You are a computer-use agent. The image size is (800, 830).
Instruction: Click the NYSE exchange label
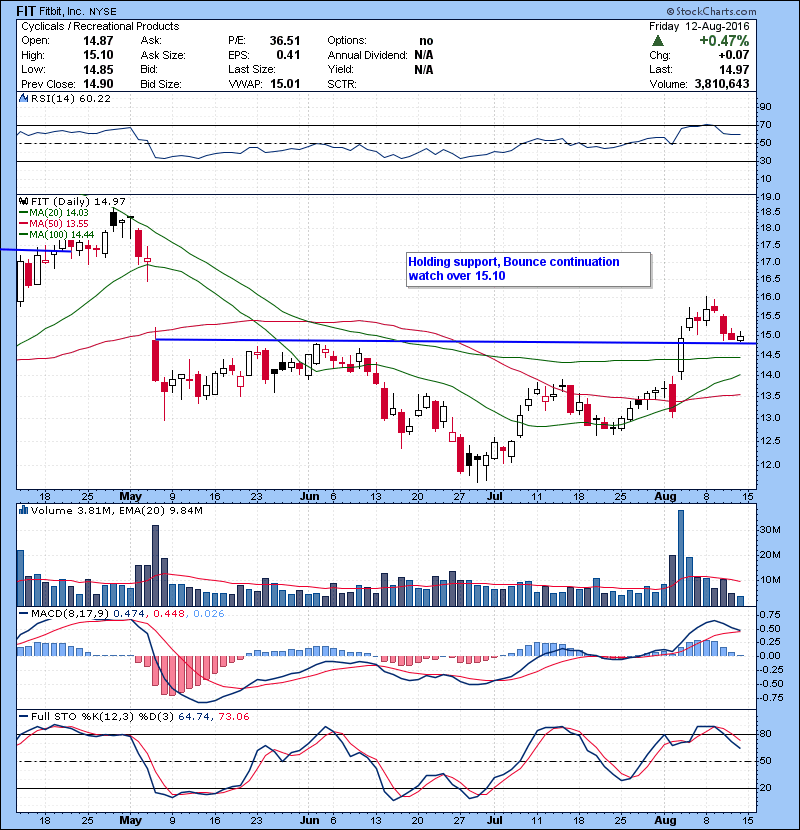[103, 11]
